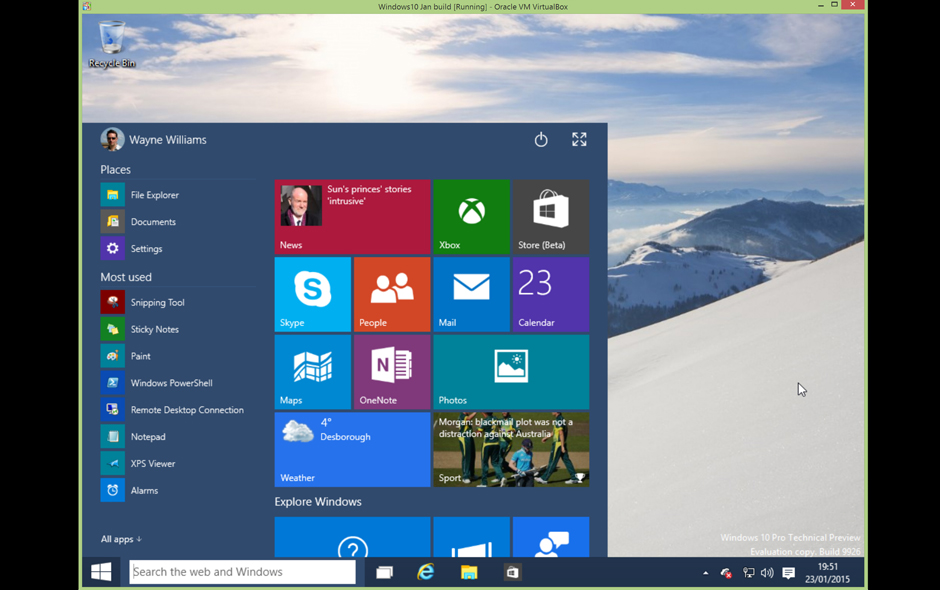The width and height of the screenshot is (940, 590).
Task: Open the News tile headline
Action: [352, 217]
